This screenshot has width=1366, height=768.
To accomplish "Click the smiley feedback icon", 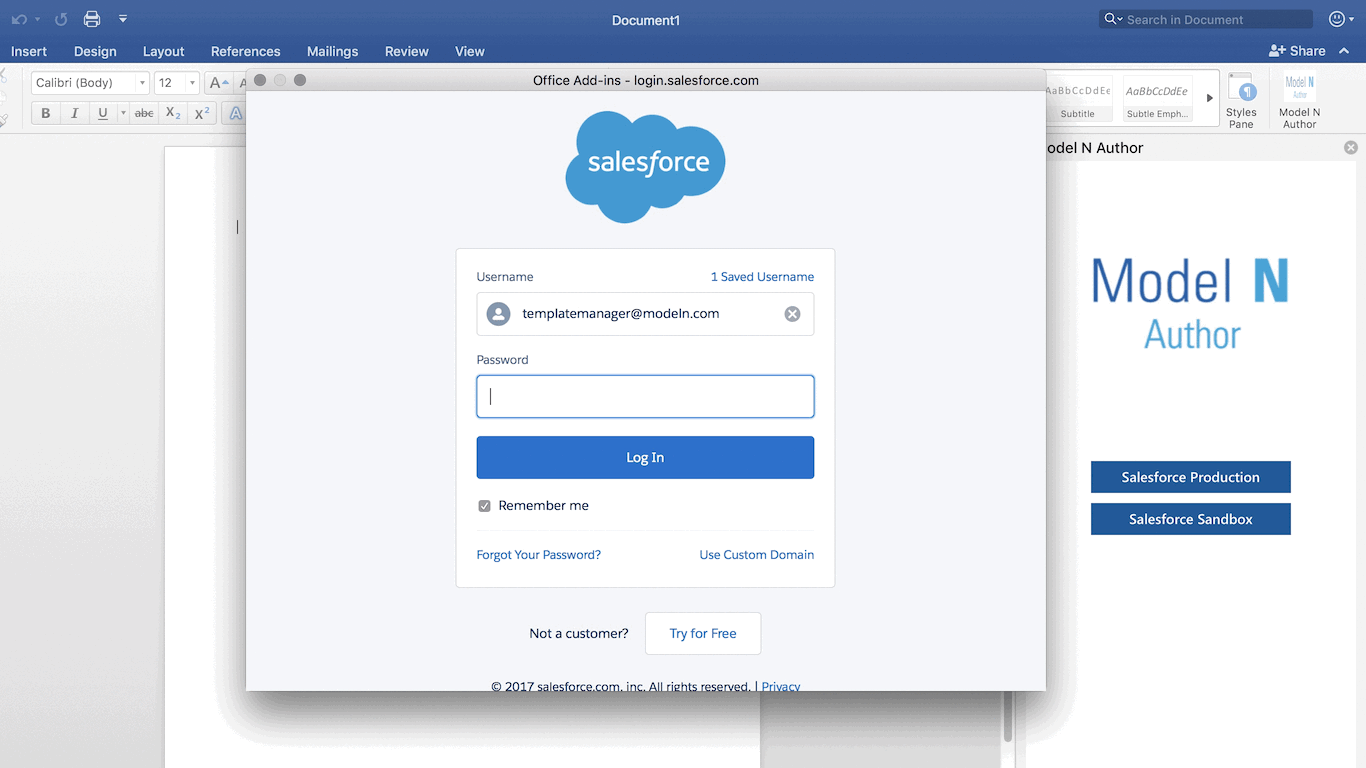I will pyautogui.click(x=1336, y=19).
